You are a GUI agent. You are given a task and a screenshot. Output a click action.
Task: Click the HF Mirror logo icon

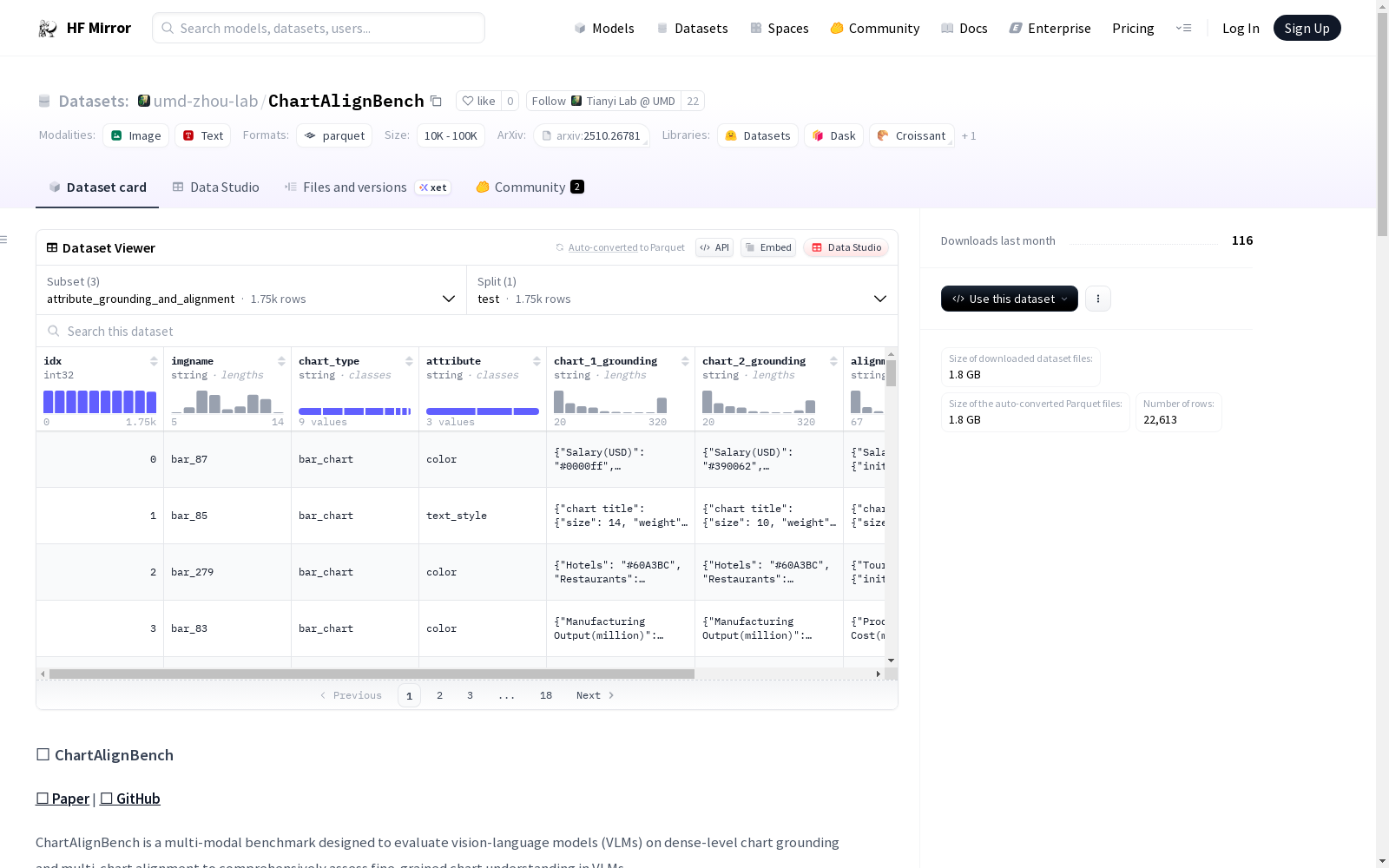point(48,28)
